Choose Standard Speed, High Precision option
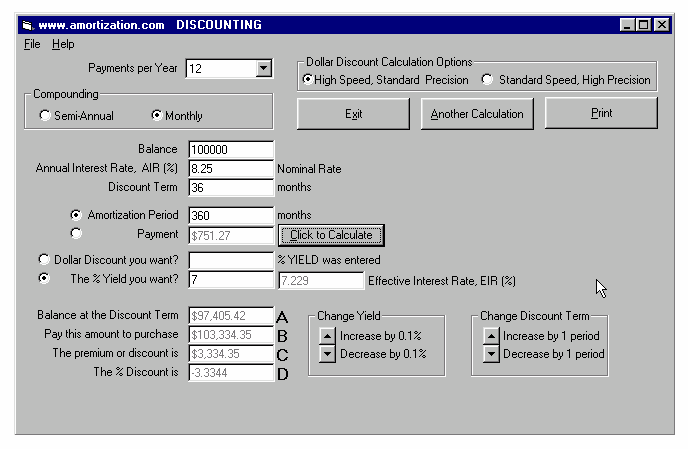 click(x=488, y=79)
